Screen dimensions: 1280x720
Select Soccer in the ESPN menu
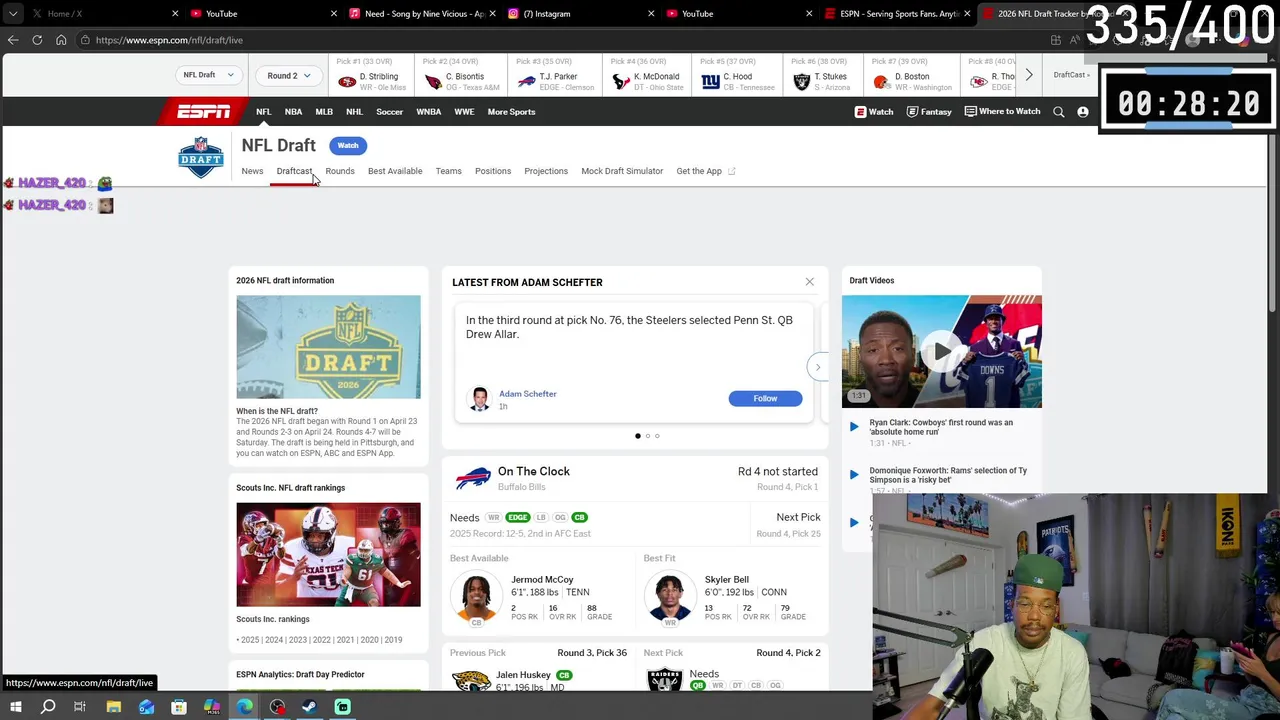389,112
